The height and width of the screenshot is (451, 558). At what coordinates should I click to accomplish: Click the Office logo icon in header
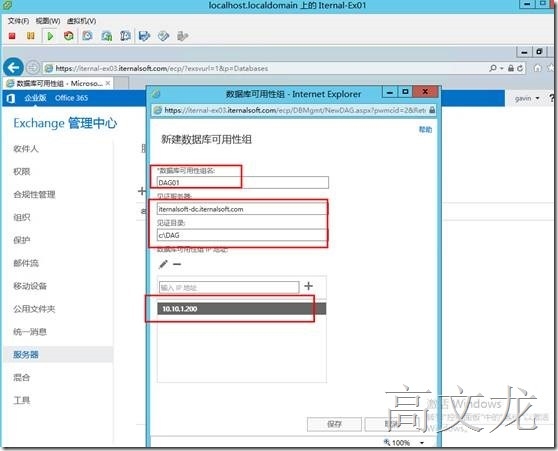11,98
